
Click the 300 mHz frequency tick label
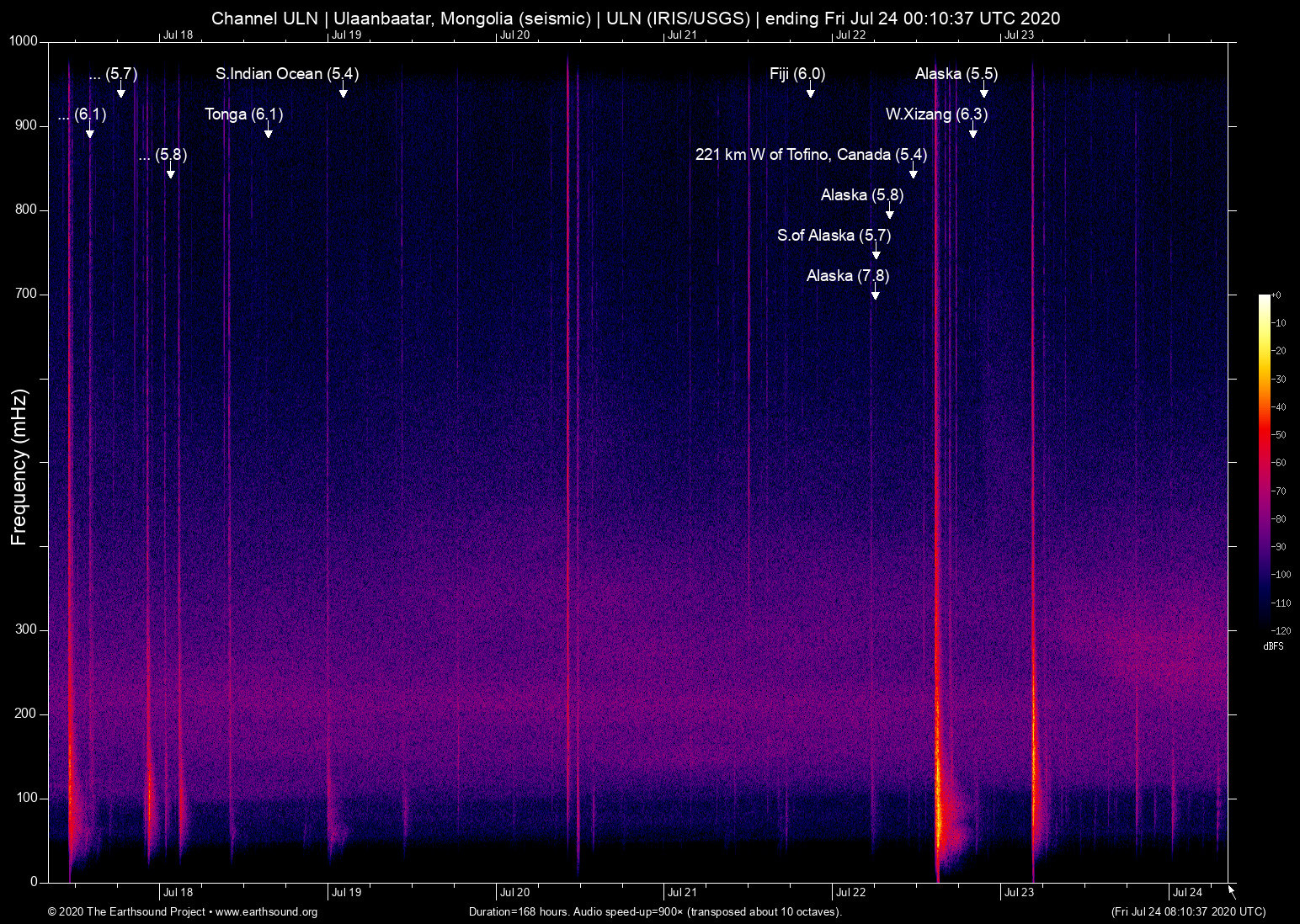tap(26, 630)
